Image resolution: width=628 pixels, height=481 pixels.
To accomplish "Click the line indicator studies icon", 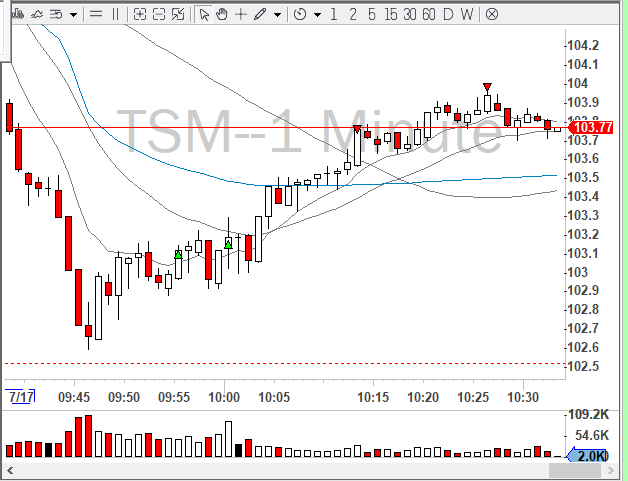I will 37,15.
